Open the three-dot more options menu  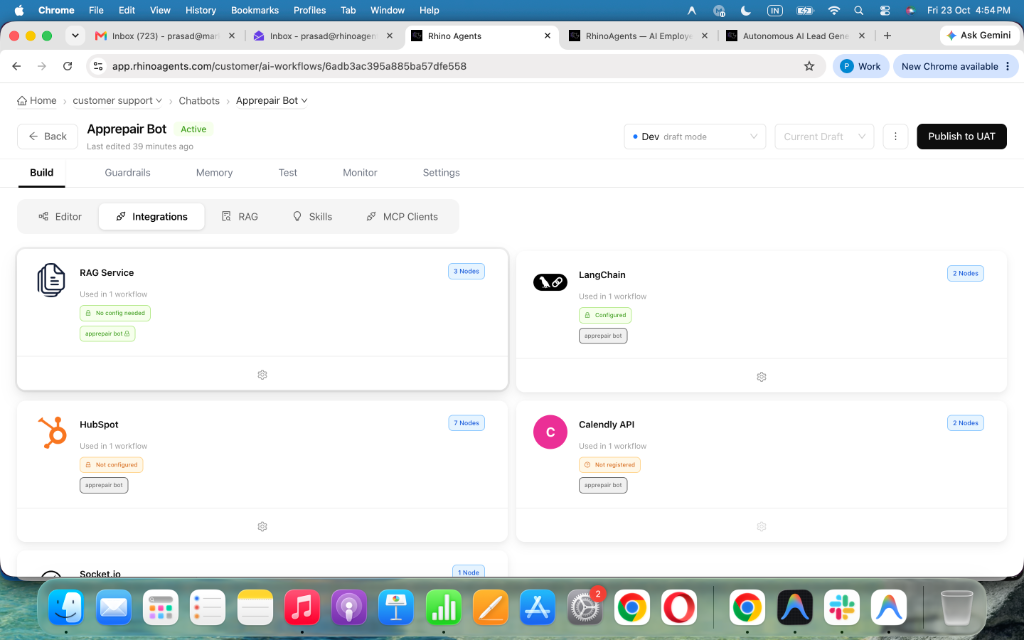[x=895, y=136]
